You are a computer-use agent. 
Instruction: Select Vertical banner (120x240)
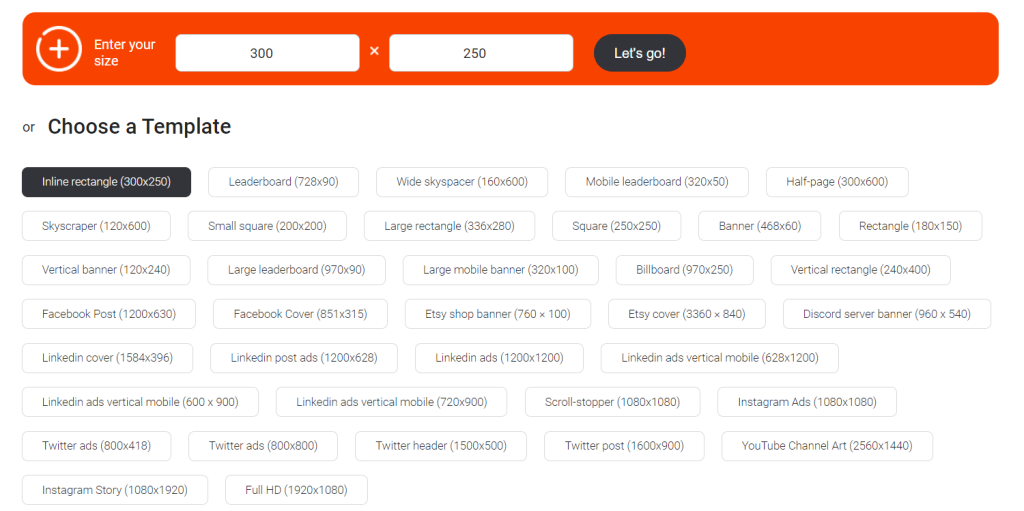pyautogui.click(x=106, y=270)
